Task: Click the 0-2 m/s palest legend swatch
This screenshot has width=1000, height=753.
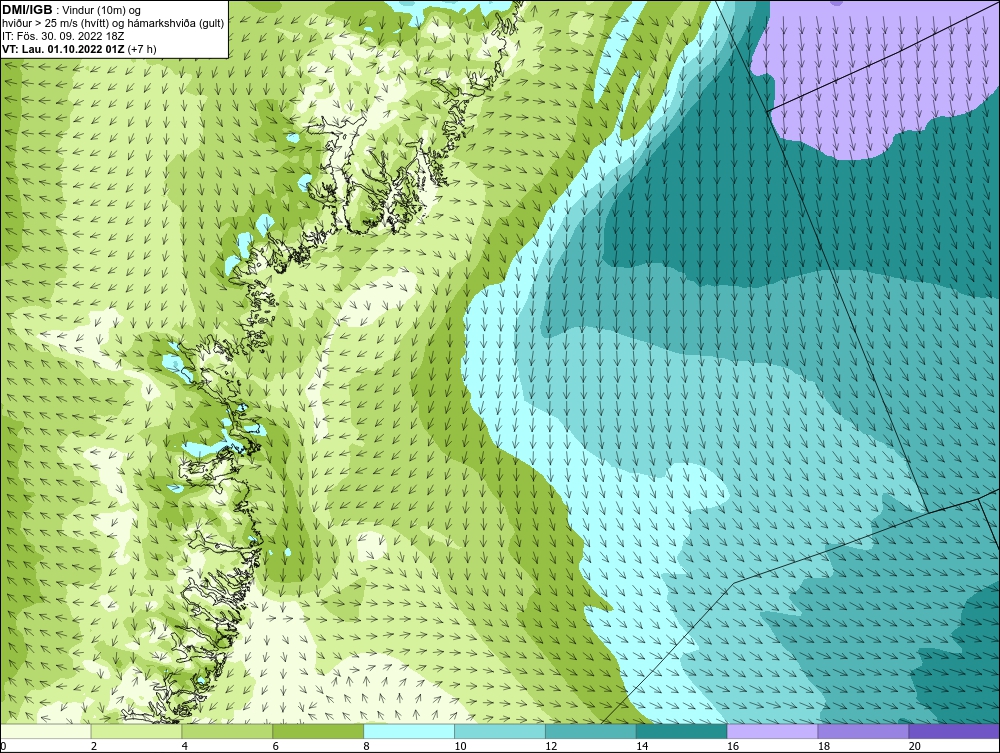Action: tap(46, 731)
